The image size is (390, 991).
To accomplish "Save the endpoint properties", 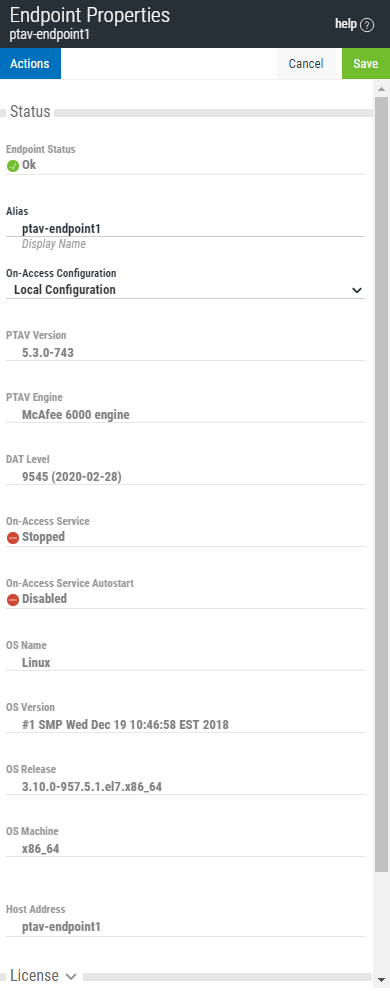I will [366, 64].
